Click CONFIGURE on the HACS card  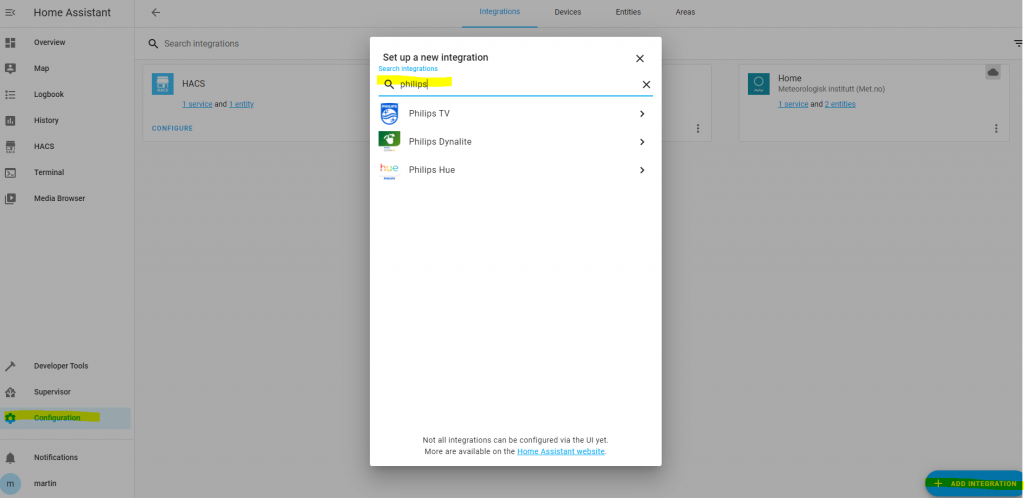172,129
